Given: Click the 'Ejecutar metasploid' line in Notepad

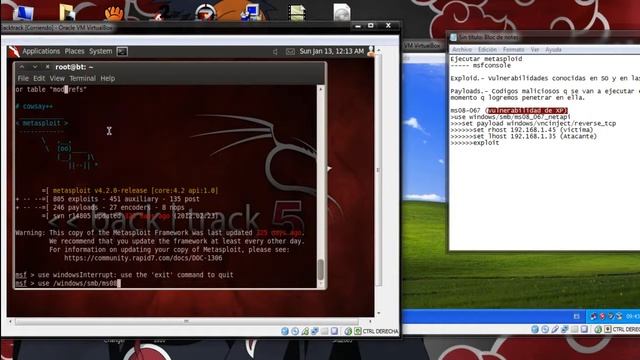Looking at the screenshot, I should pos(486,59).
